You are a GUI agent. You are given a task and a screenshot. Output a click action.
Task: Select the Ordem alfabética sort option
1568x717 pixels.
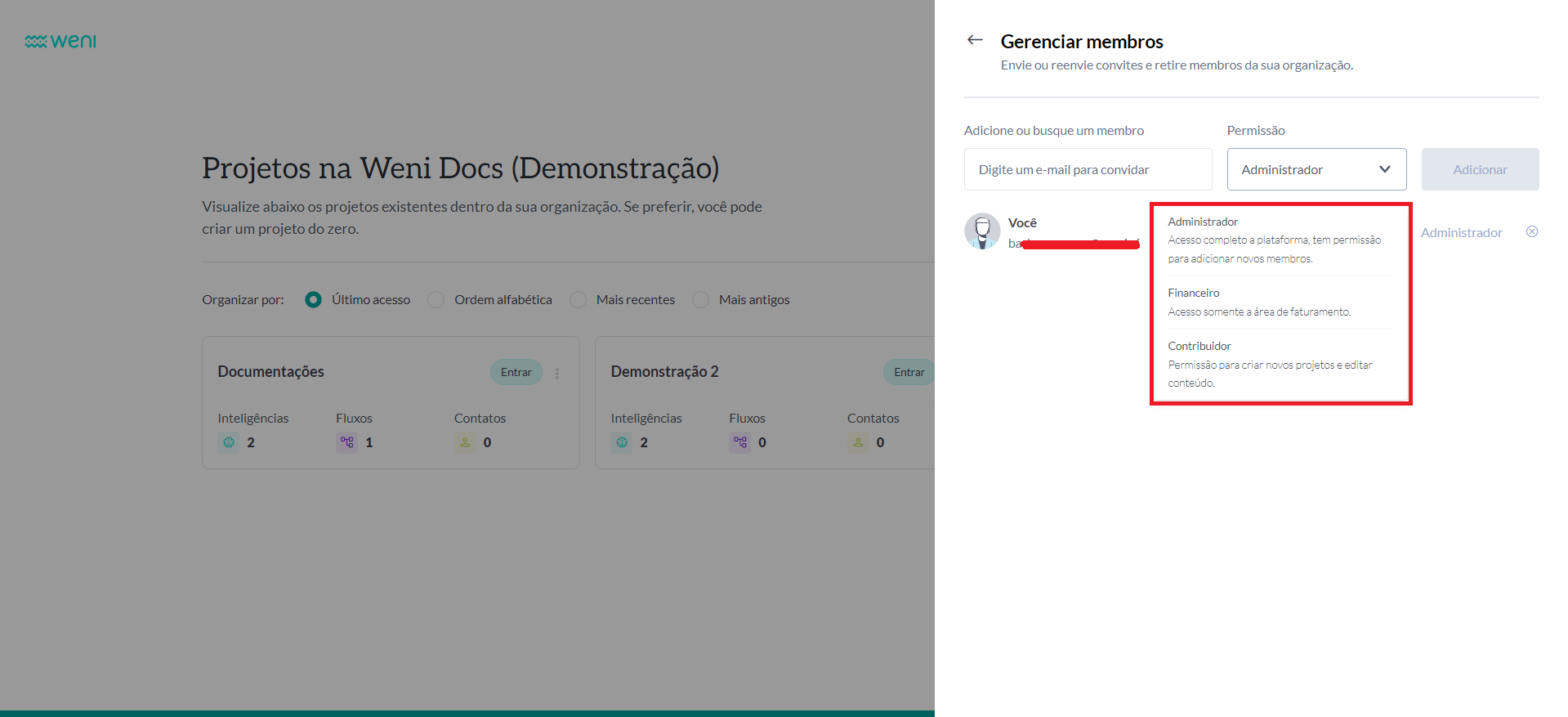(x=436, y=300)
